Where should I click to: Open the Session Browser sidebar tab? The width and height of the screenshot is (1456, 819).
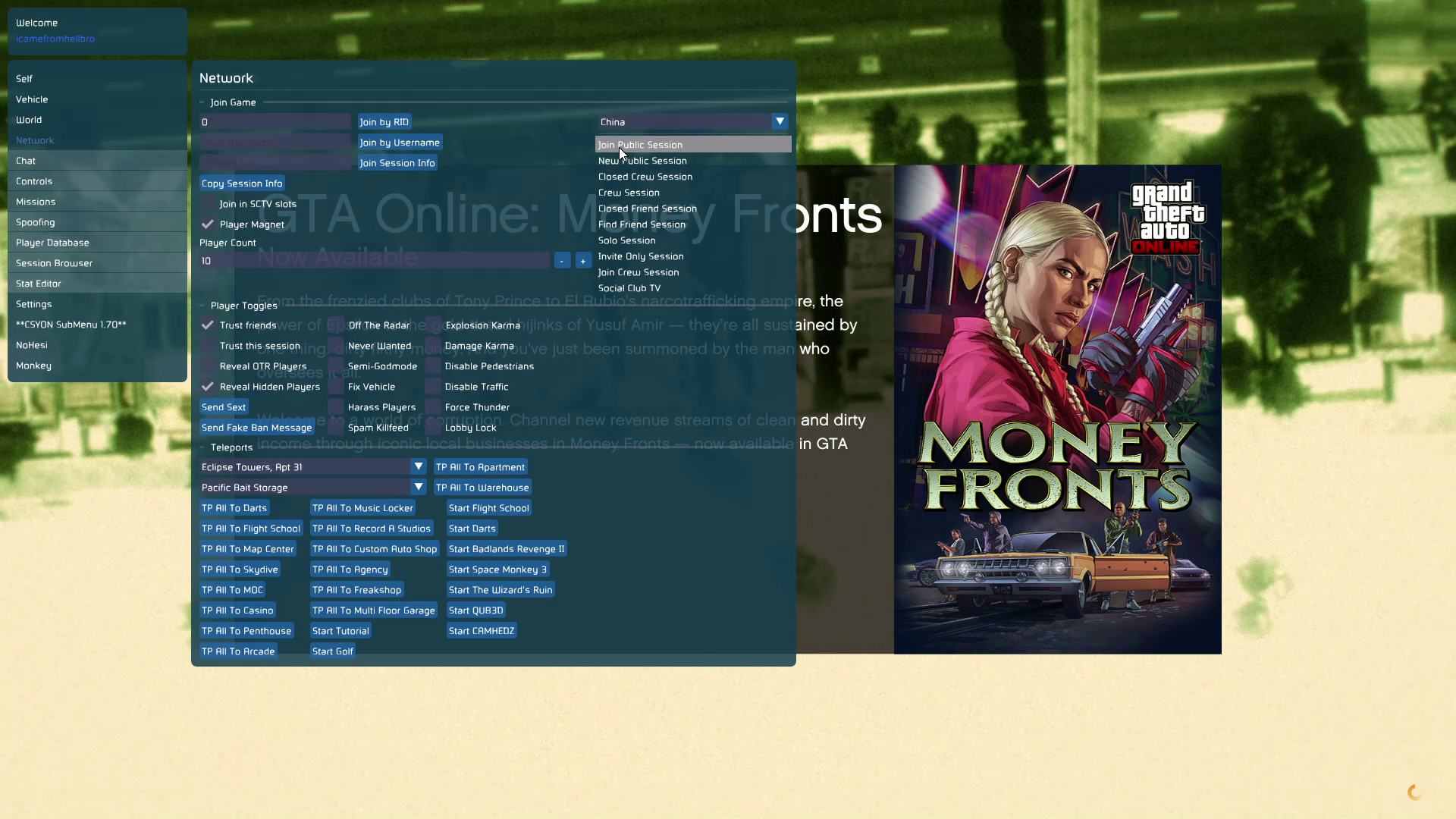coord(54,263)
